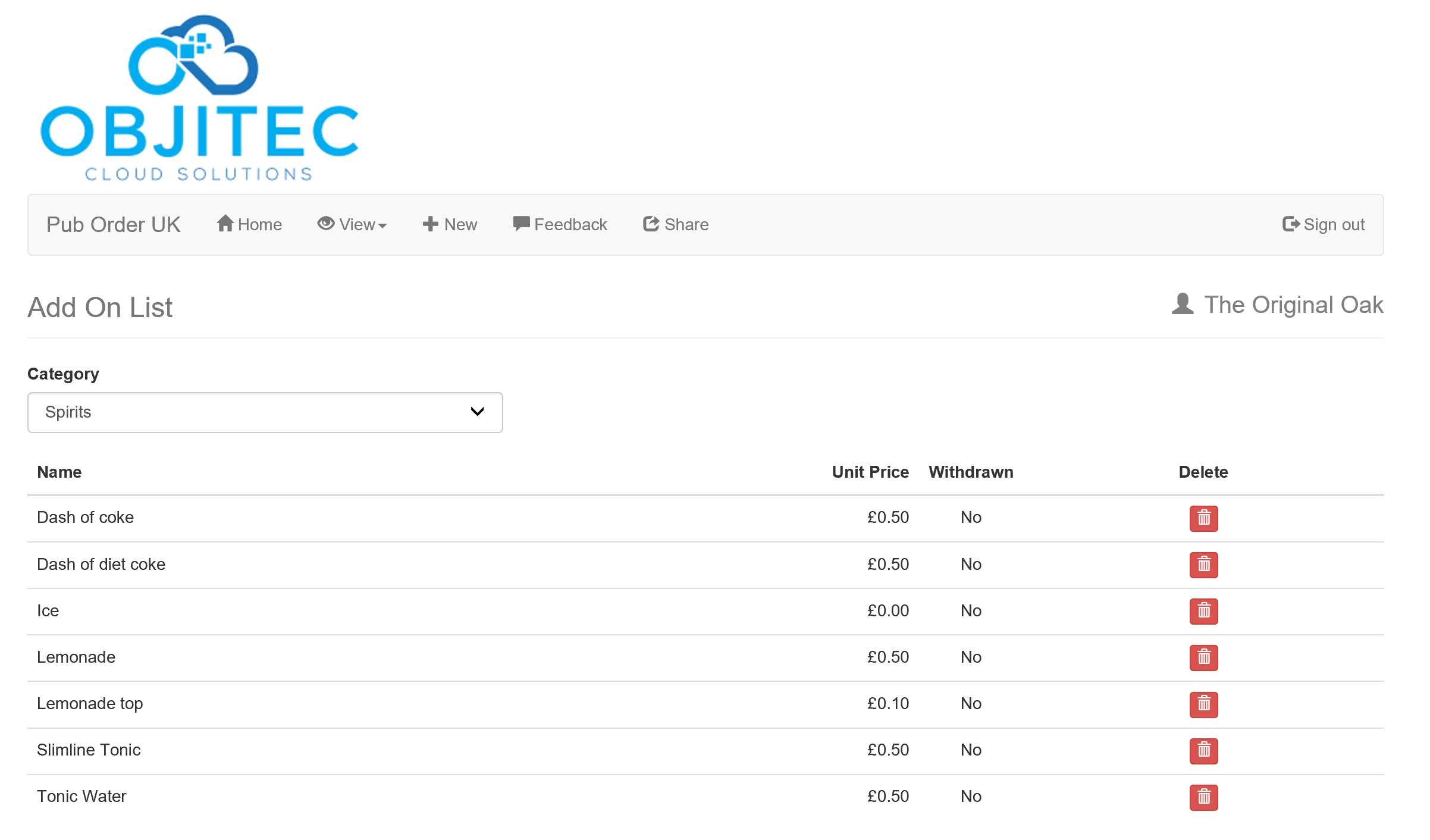The width and height of the screenshot is (1430, 840).
Task: Click the Sign out button
Action: pyautogui.click(x=1325, y=224)
